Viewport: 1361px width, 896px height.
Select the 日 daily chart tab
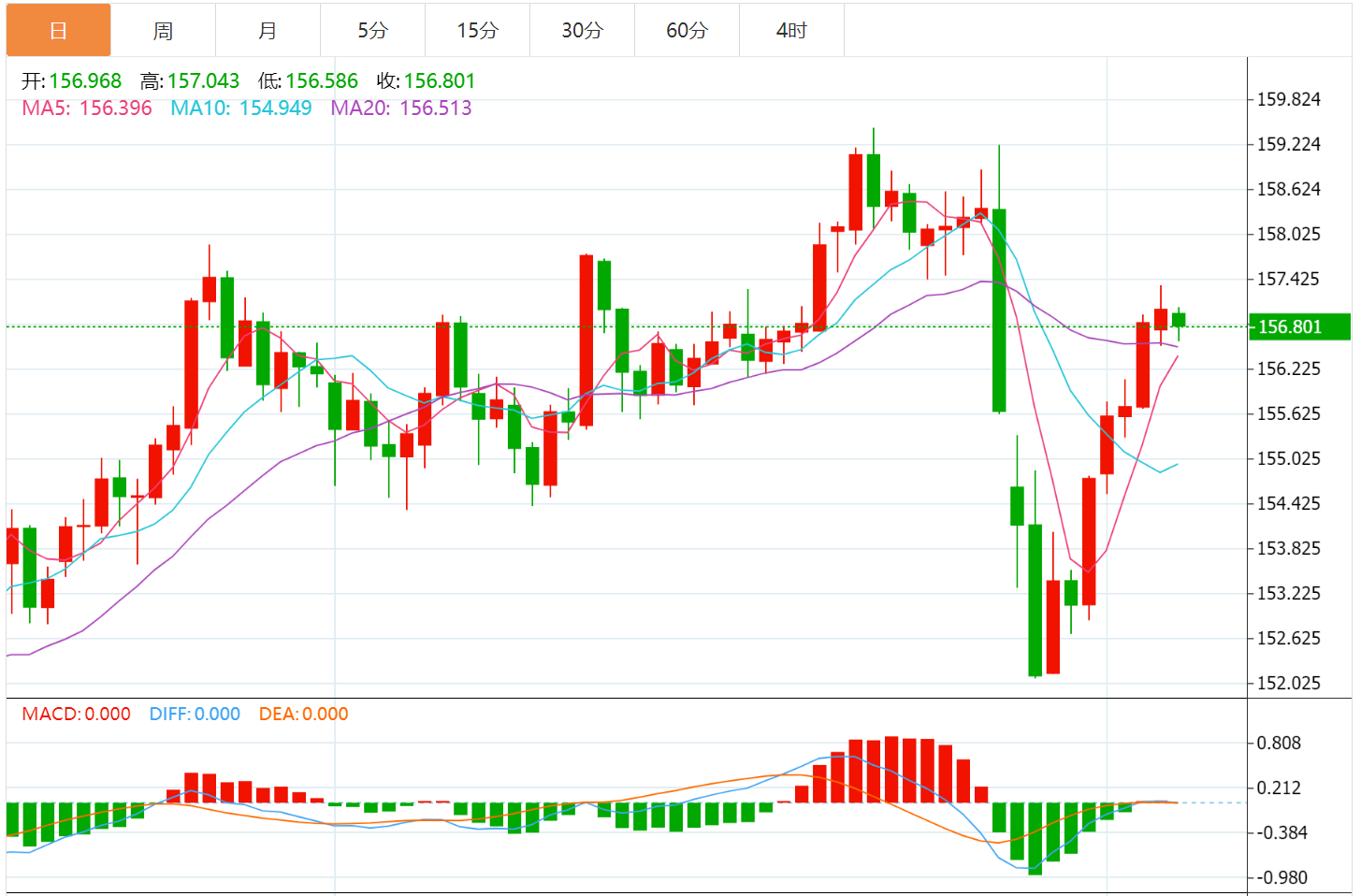pyautogui.click(x=58, y=31)
